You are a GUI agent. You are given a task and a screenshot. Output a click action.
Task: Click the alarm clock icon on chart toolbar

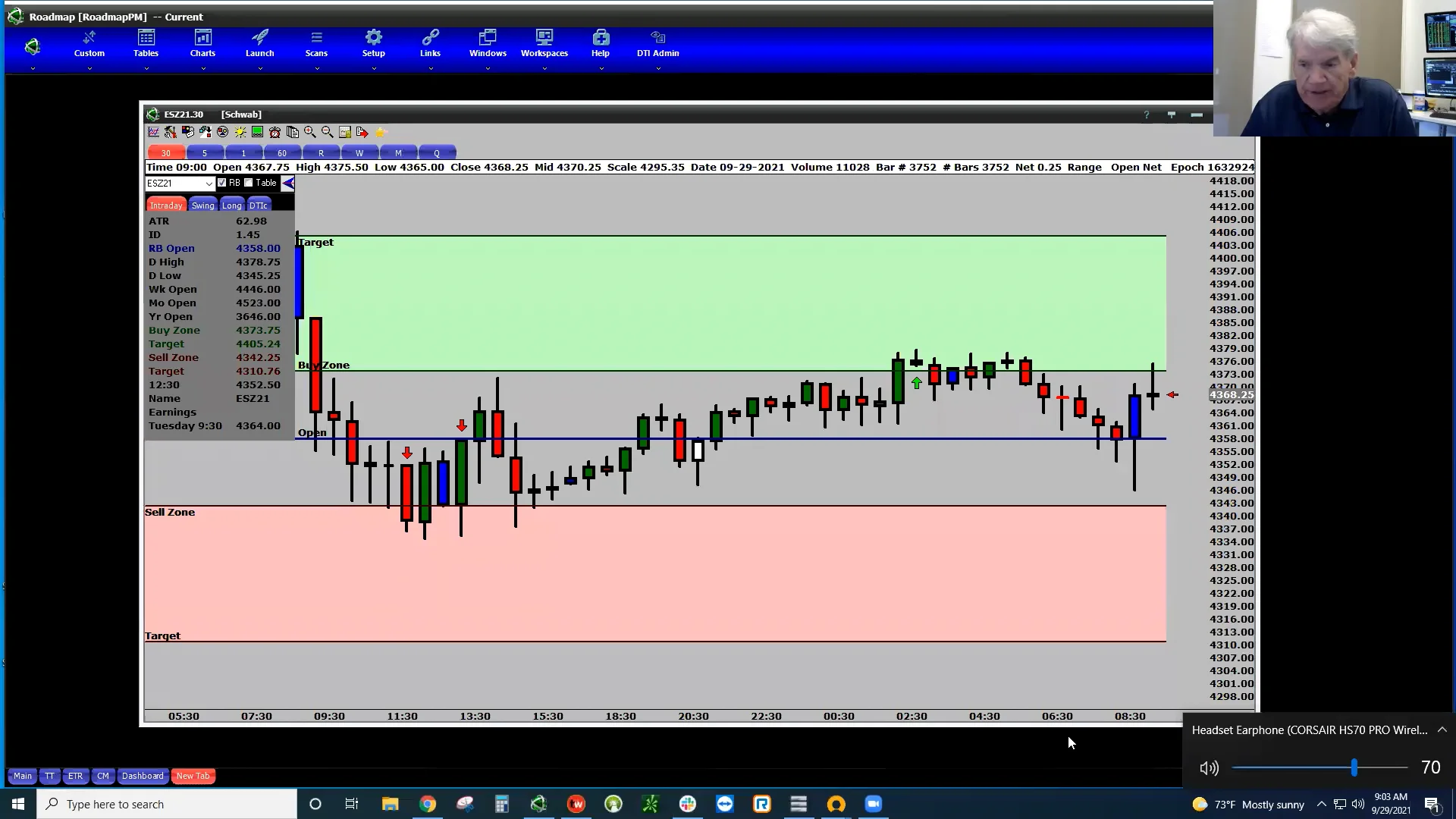coord(275,132)
